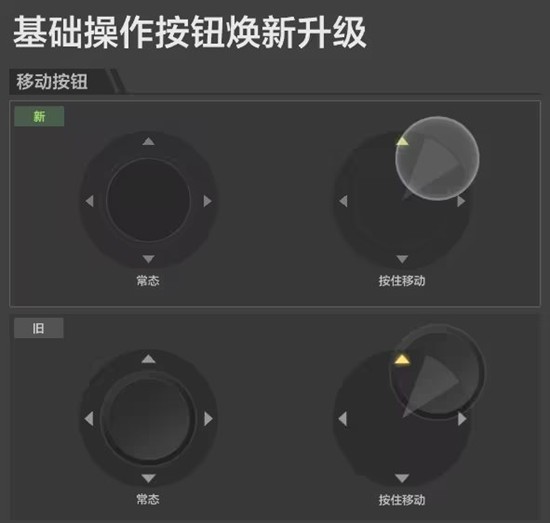550x523 pixels.
Task: Click the up arrow on old idle joystick
Action: (x=148, y=359)
